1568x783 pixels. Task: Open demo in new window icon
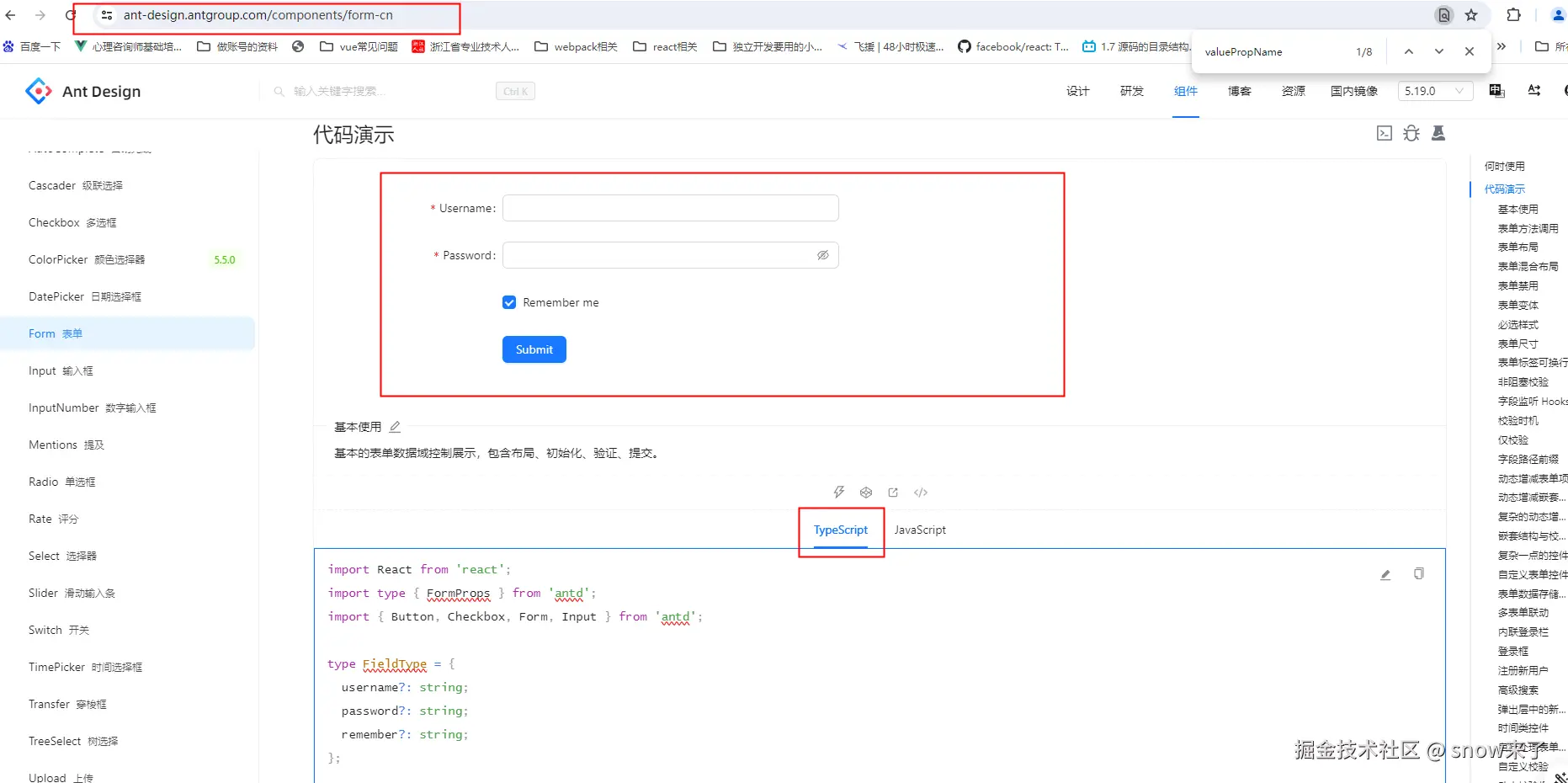point(893,493)
